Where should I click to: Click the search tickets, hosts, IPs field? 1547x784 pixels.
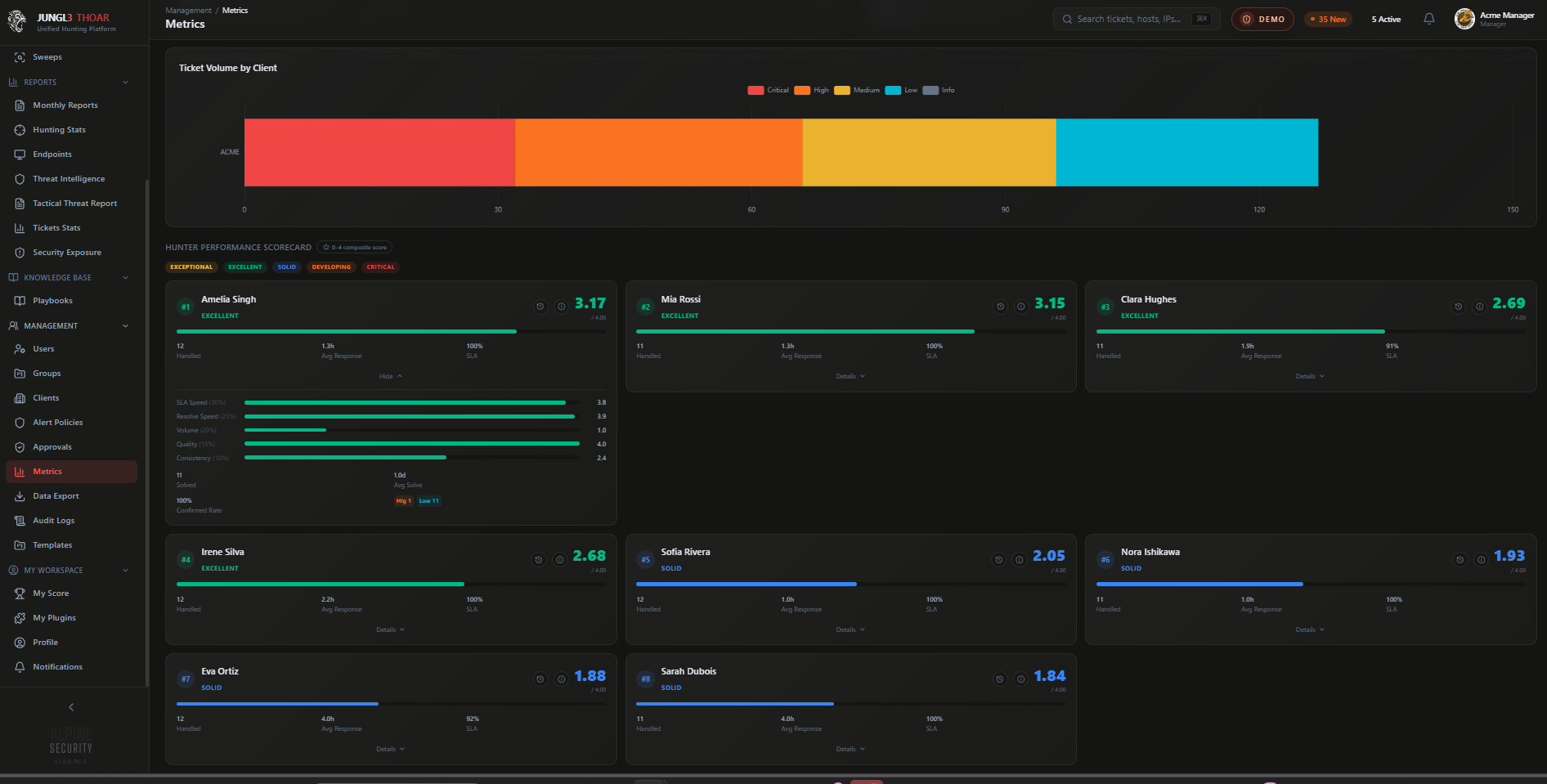(1137, 19)
